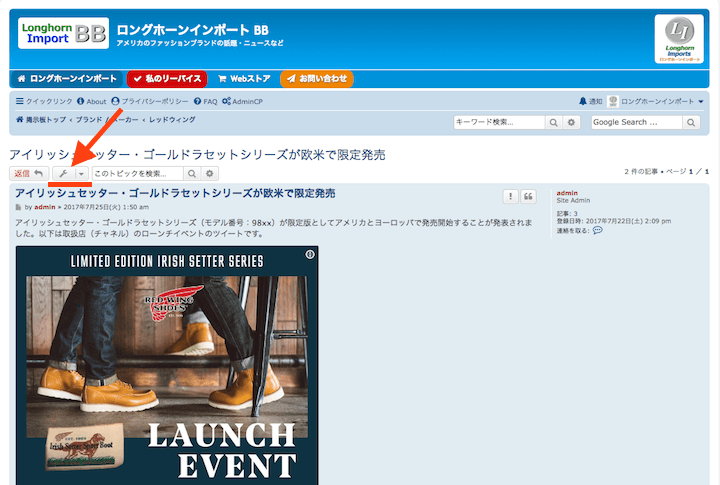Click the post document icon before 'by admin'
This screenshot has width=720, height=485.
click(18, 207)
